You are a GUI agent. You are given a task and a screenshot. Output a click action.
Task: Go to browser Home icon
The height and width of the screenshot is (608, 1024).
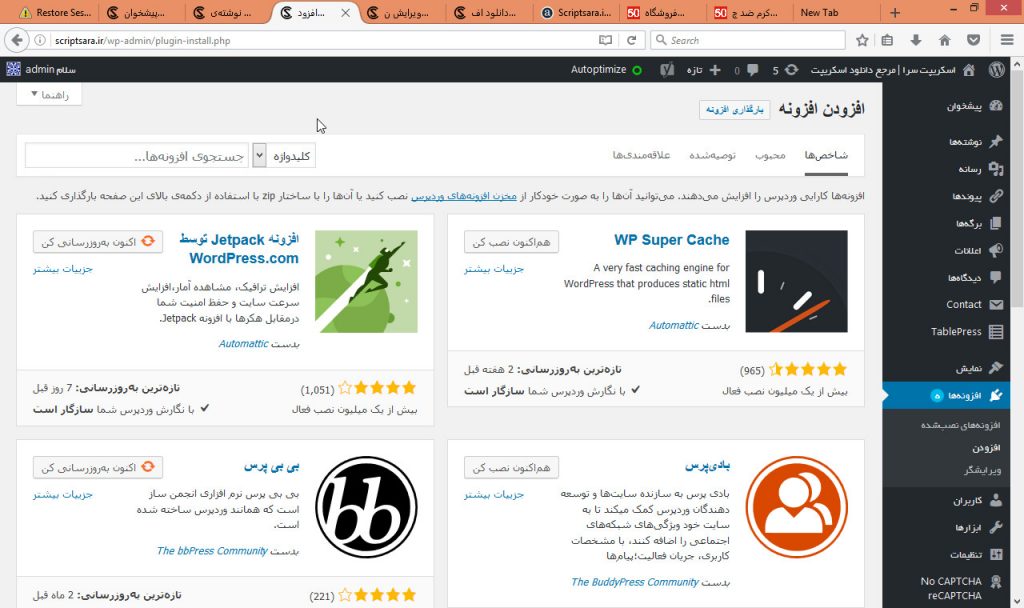click(944, 40)
